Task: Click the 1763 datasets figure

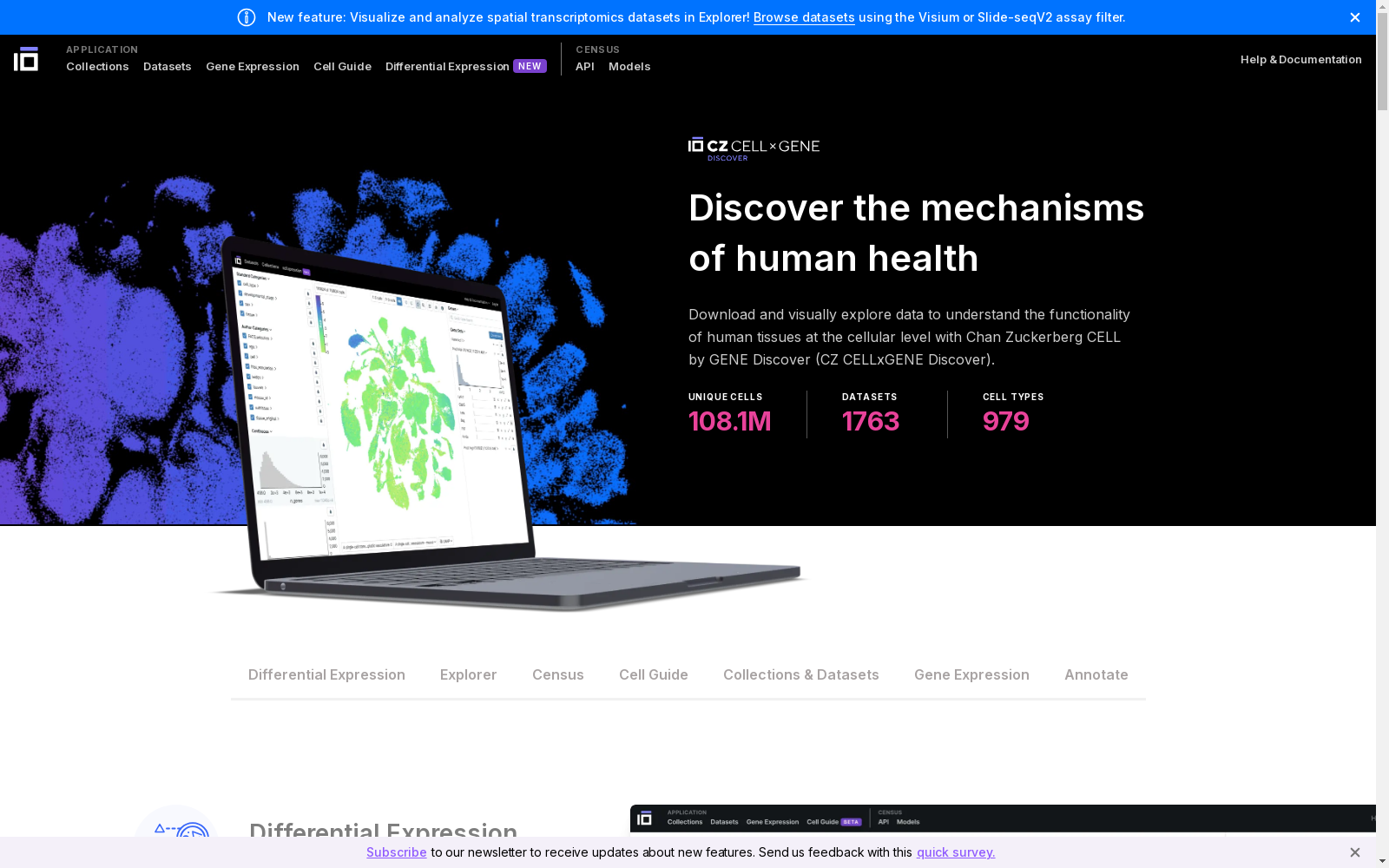Action: pos(871,421)
